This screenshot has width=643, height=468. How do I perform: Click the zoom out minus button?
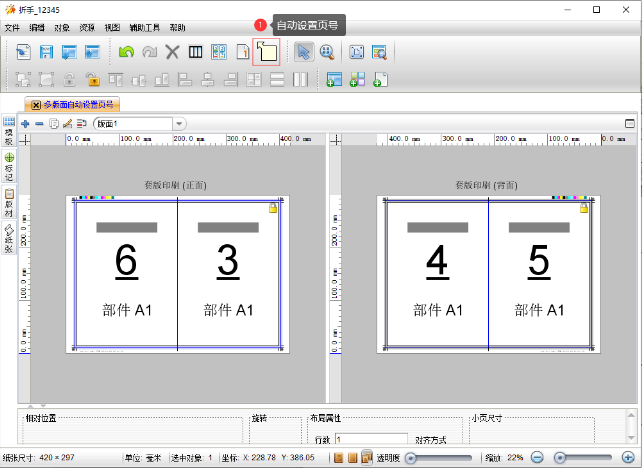pyautogui.click(x=537, y=457)
